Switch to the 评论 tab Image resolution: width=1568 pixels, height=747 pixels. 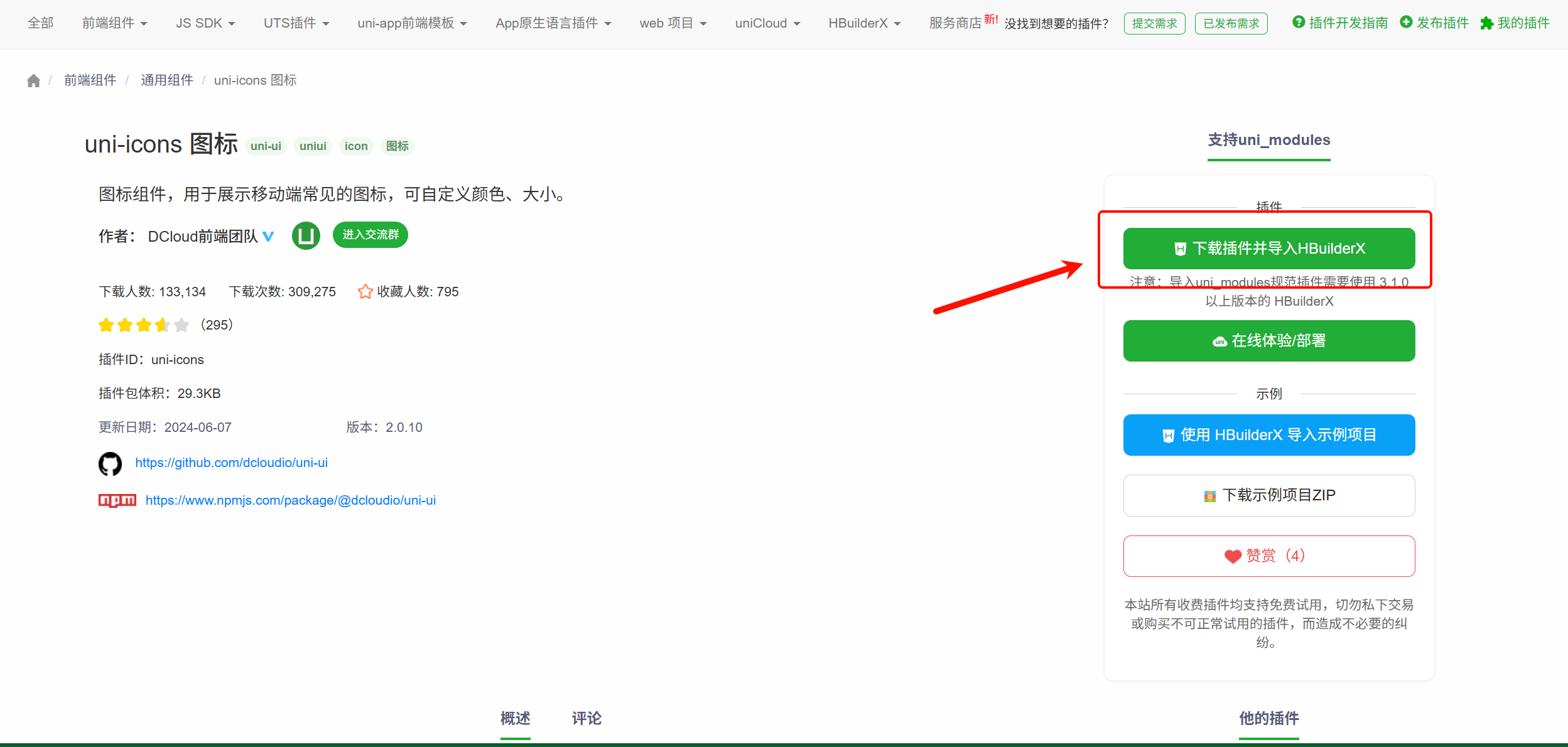(x=587, y=718)
